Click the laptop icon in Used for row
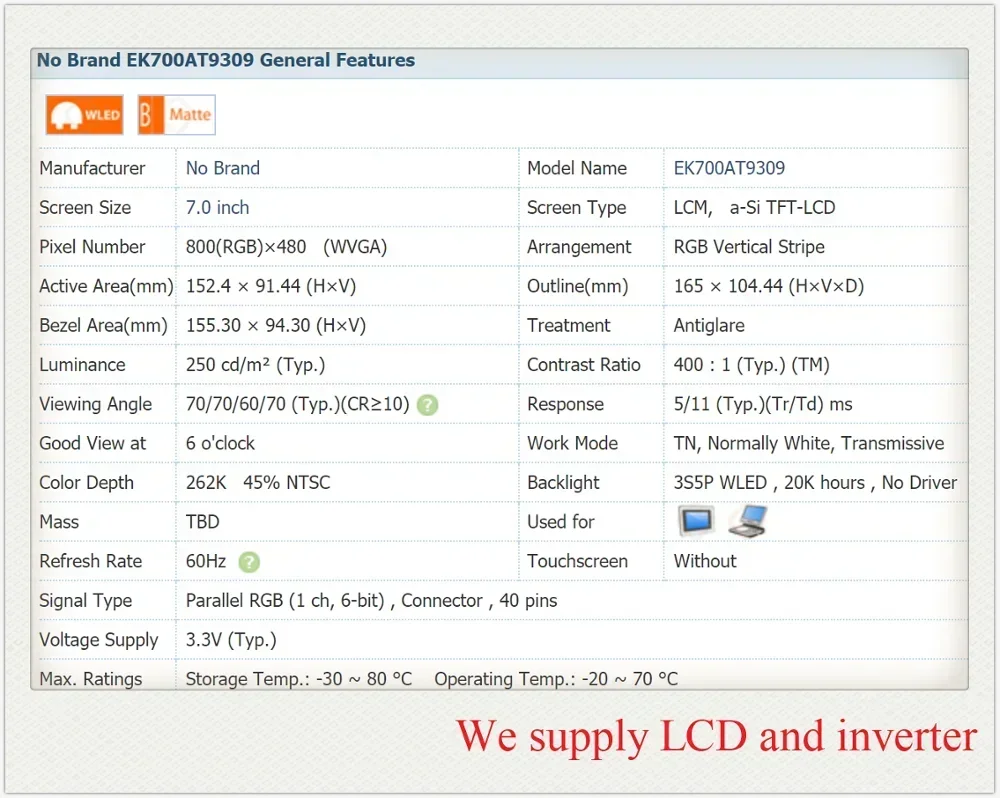Image resolution: width=1000 pixels, height=798 pixels. click(748, 521)
